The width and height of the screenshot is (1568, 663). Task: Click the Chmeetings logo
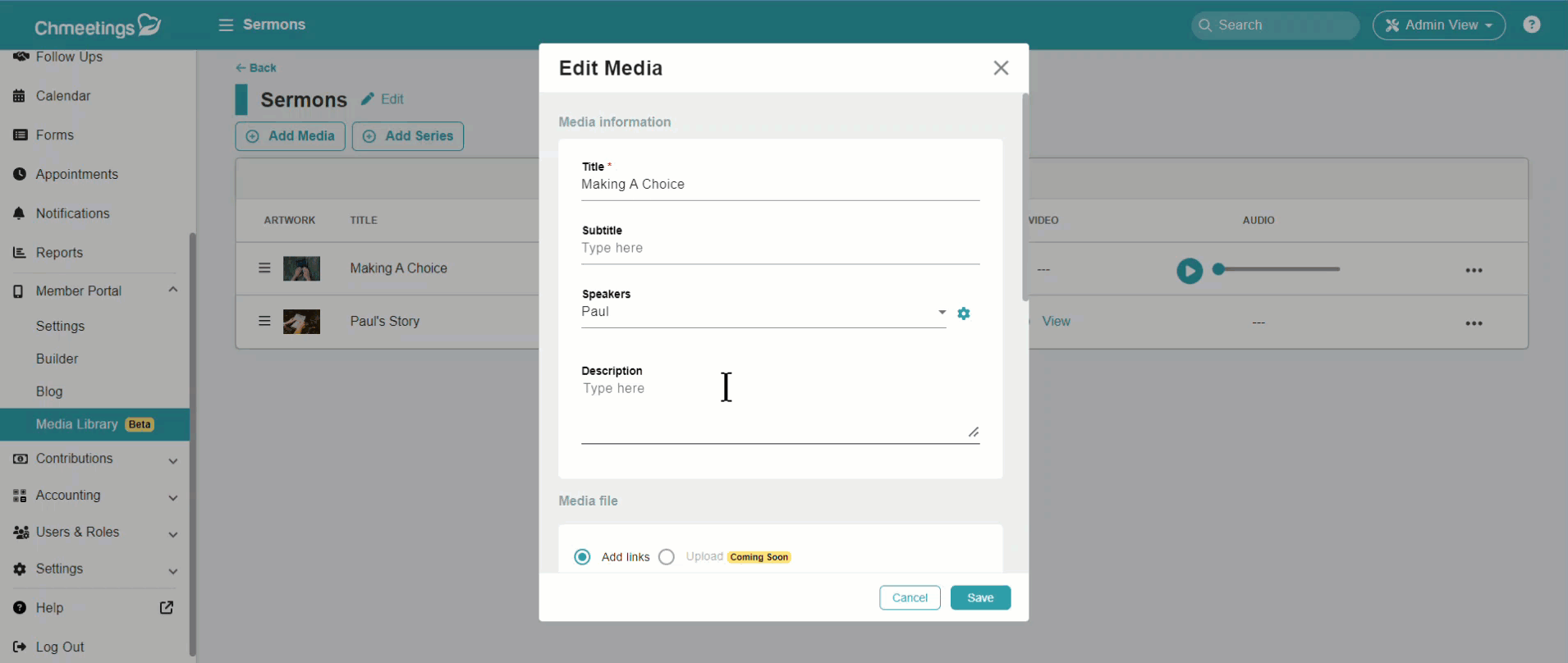point(97,25)
